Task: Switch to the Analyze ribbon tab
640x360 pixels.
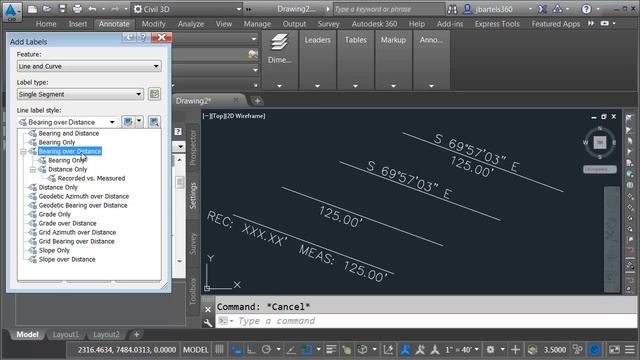Action: (x=191, y=24)
